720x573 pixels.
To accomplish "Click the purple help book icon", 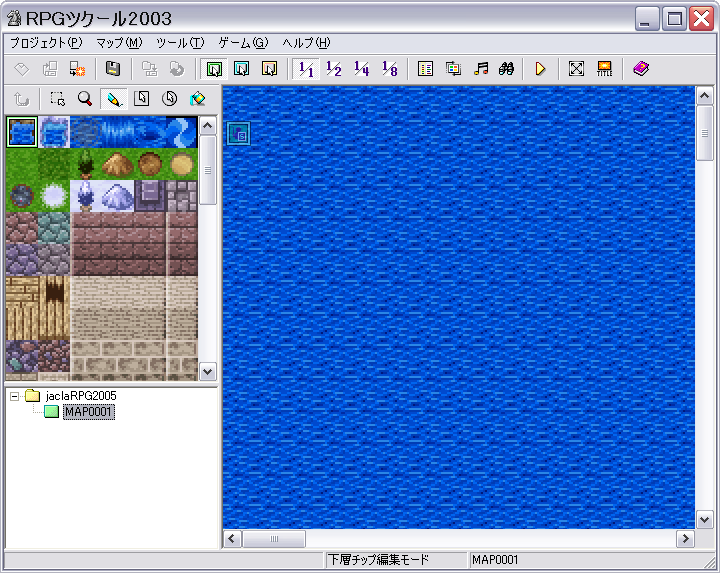I will [x=641, y=69].
